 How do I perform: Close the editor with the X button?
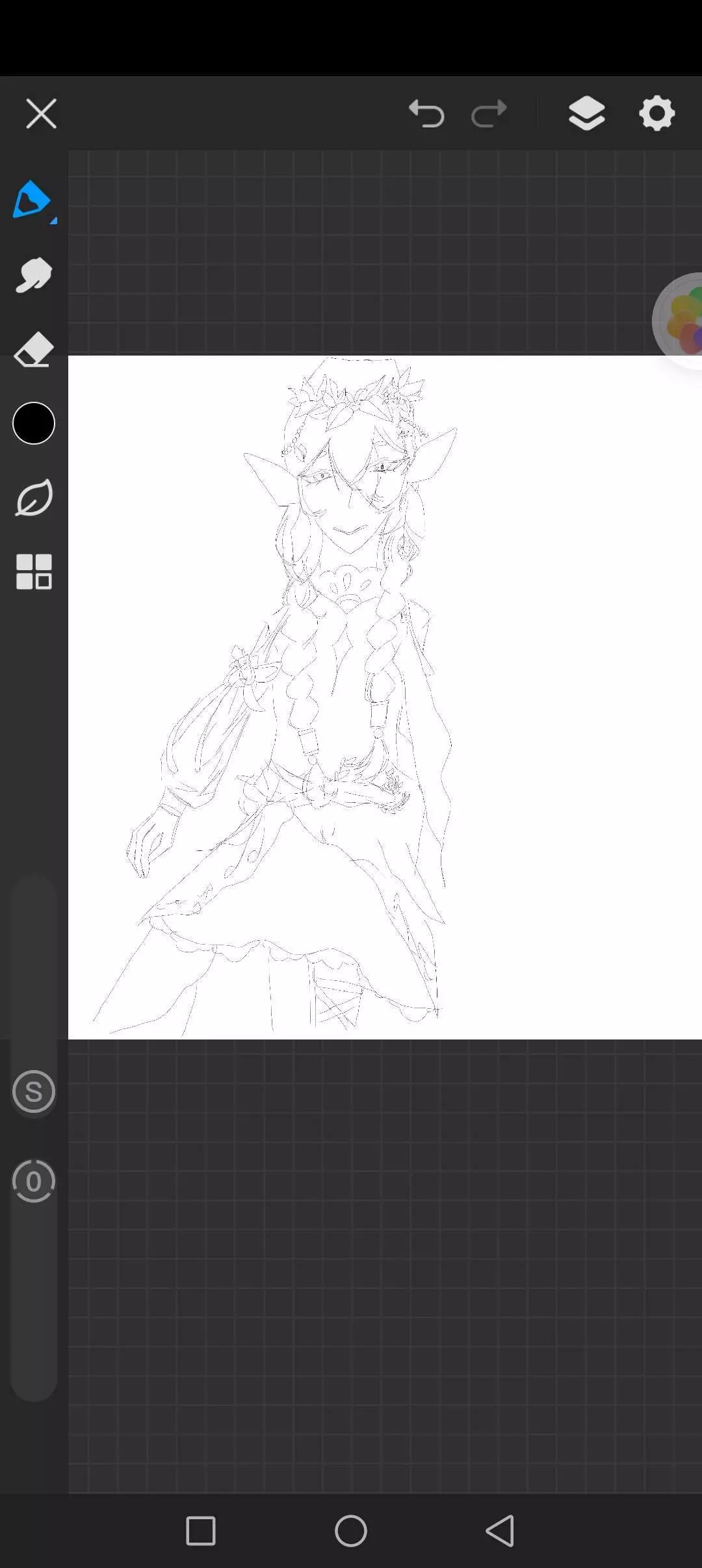click(x=41, y=114)
